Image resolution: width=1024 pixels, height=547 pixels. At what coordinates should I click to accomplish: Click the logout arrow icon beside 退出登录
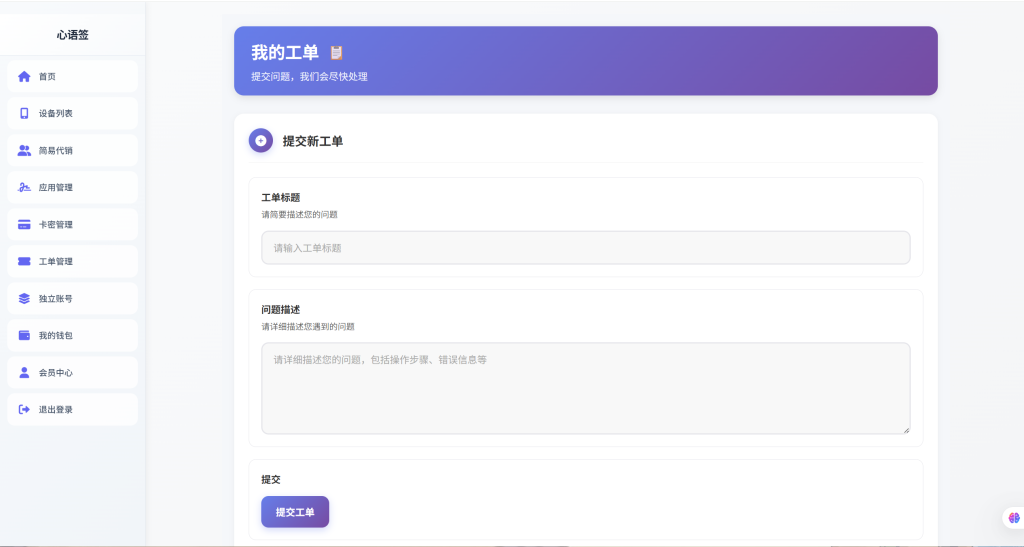[x=24, y=409]
